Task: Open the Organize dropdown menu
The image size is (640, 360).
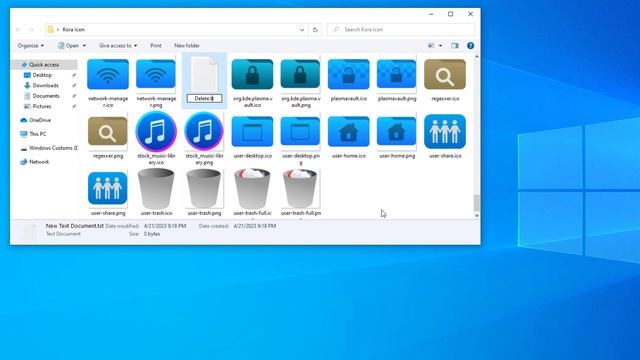Action: coord(31,46)
